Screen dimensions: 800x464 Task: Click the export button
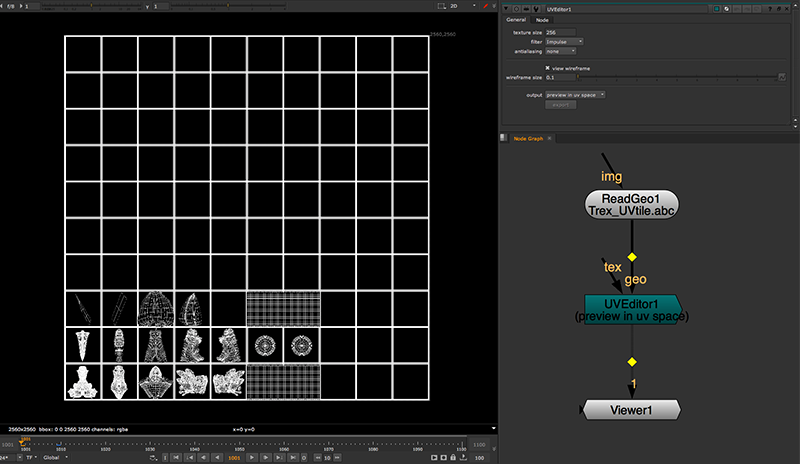tap(560, 103)
